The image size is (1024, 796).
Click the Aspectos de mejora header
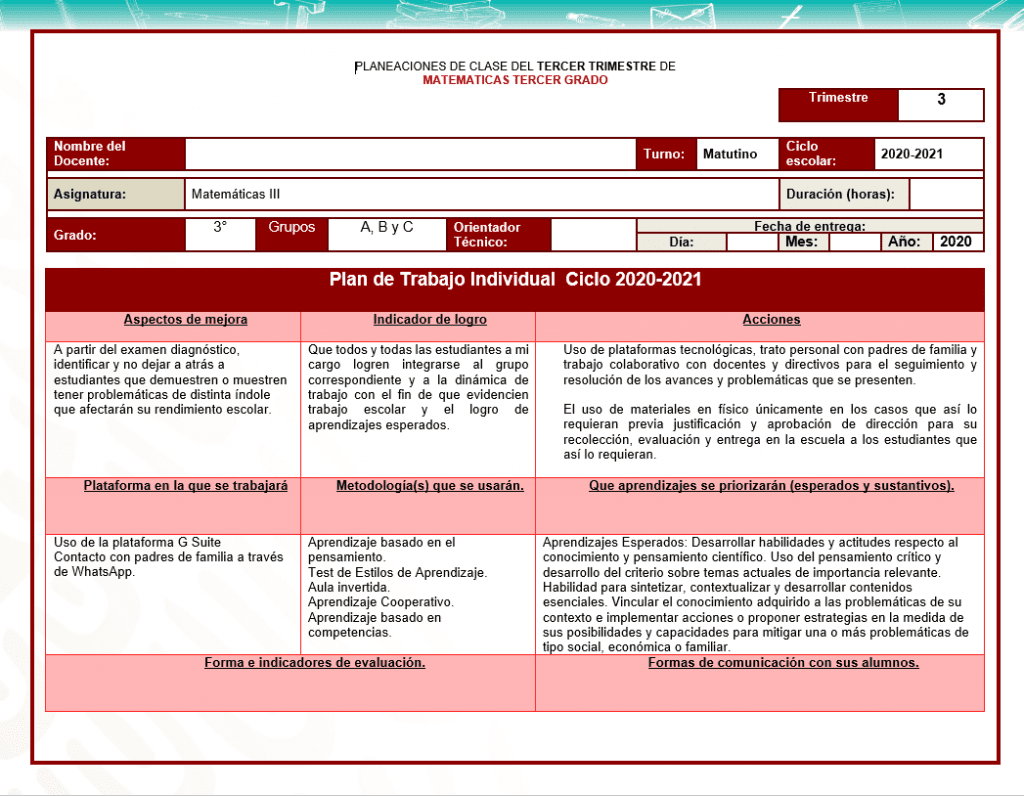point(185,320)
